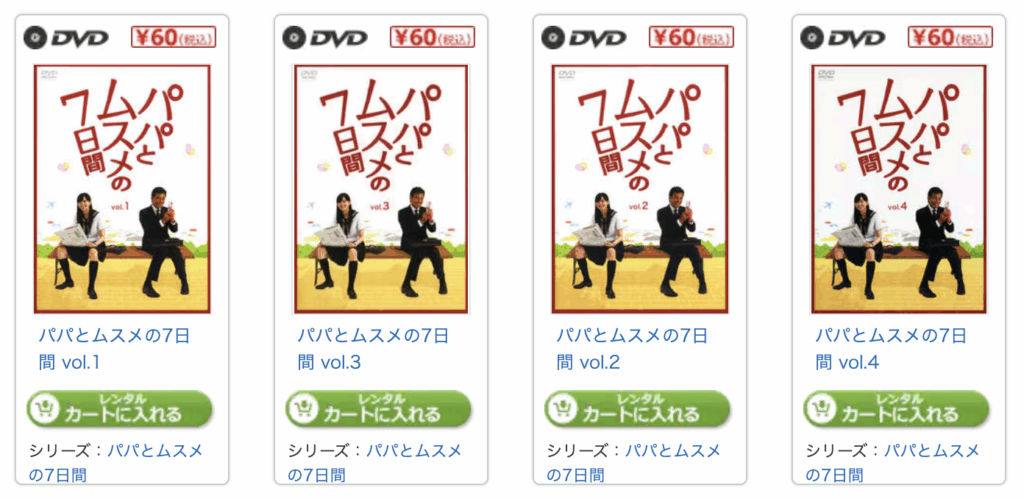Open the パパとムスメの7日間 vol.2 title link
This screenshot has height=499, width=1024.
(x=632, y=349)
